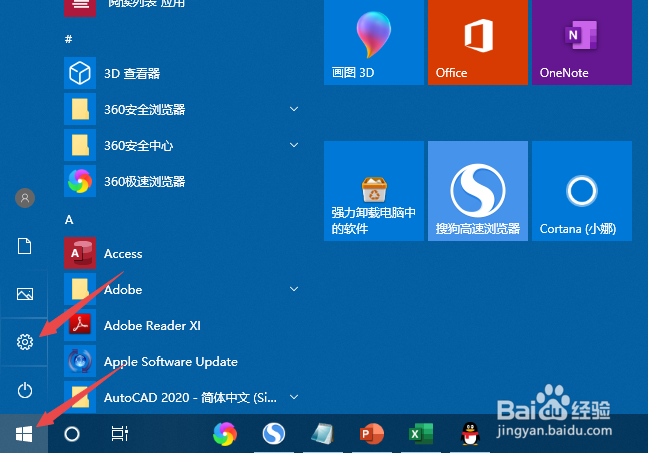Open the Settings gear icon

click(x=25, y=342)
